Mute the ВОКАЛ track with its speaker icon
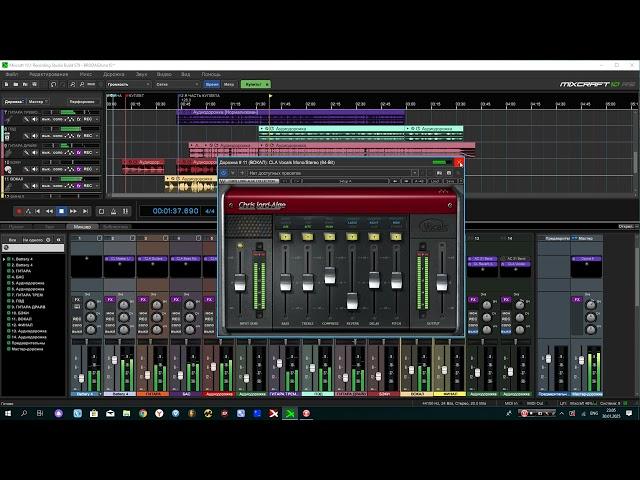This screenshot has width=640, height=480. 35,186
